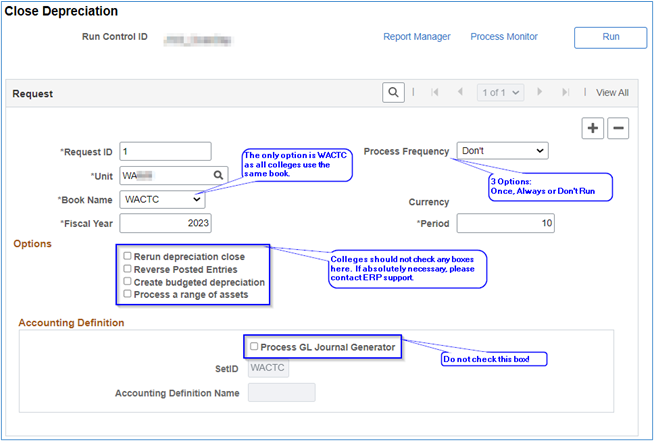Check Process GL Journal Generator box
Viewport: 654px width, 441px height.
254,347
